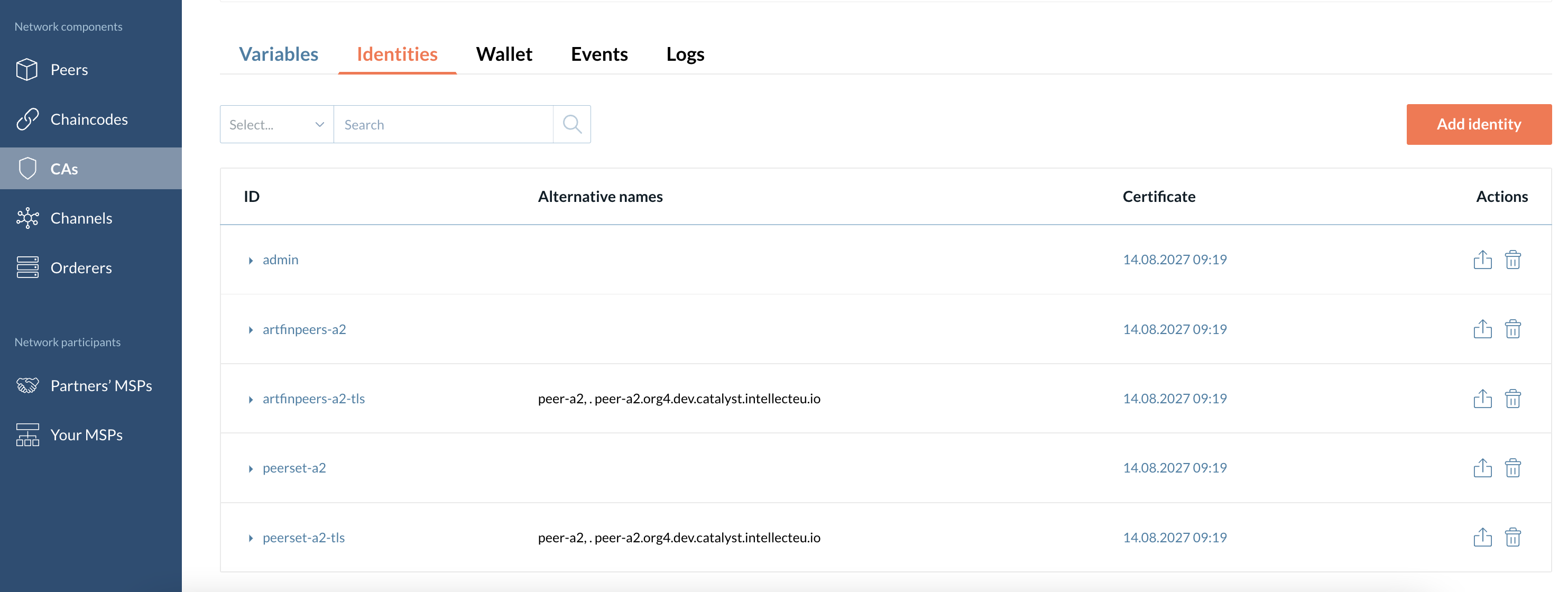Open the Select filter dropdown
1568x592 pixels.
tap(276, 125)
